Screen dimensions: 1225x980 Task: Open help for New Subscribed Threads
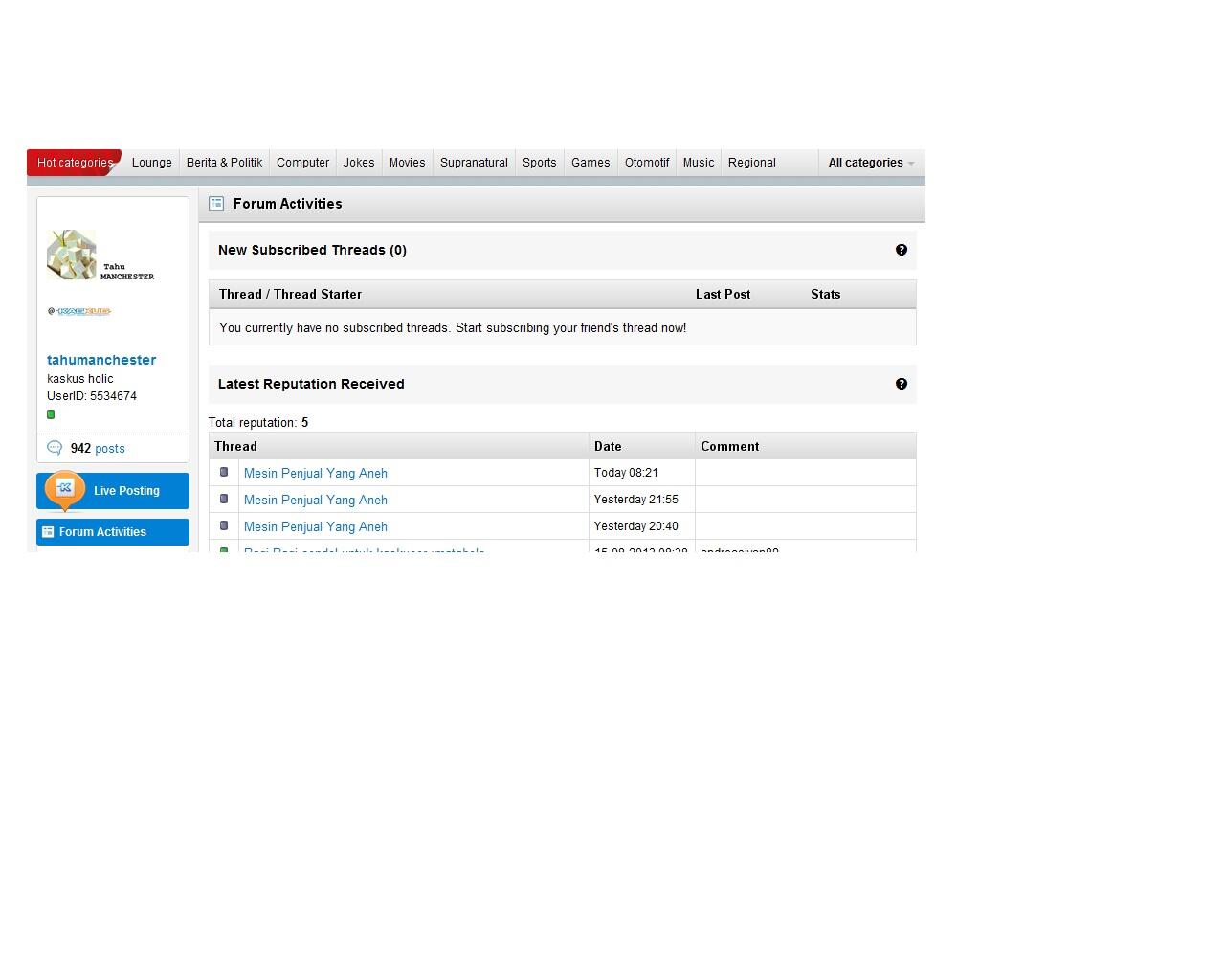click(x=902, y=250)
